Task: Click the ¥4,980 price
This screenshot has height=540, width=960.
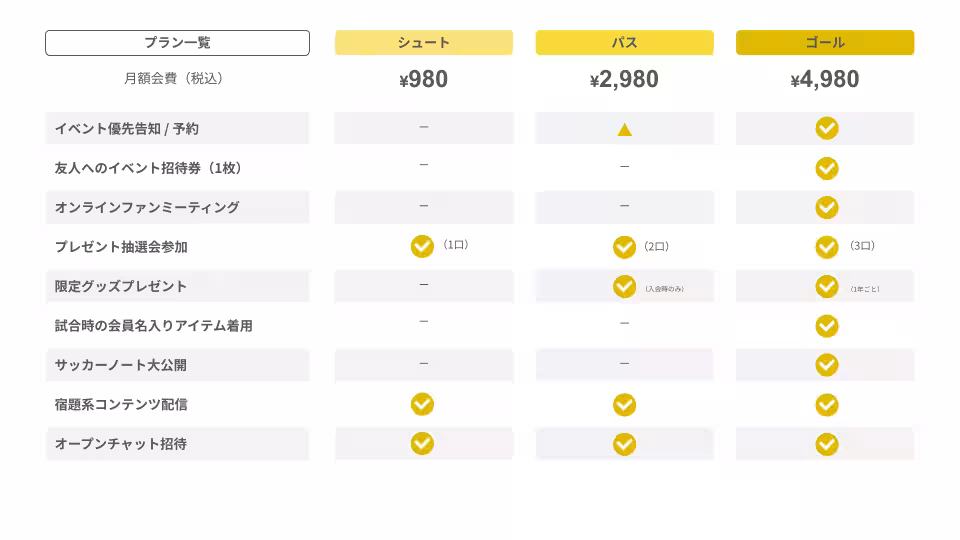Action: [x=825, y=80]
